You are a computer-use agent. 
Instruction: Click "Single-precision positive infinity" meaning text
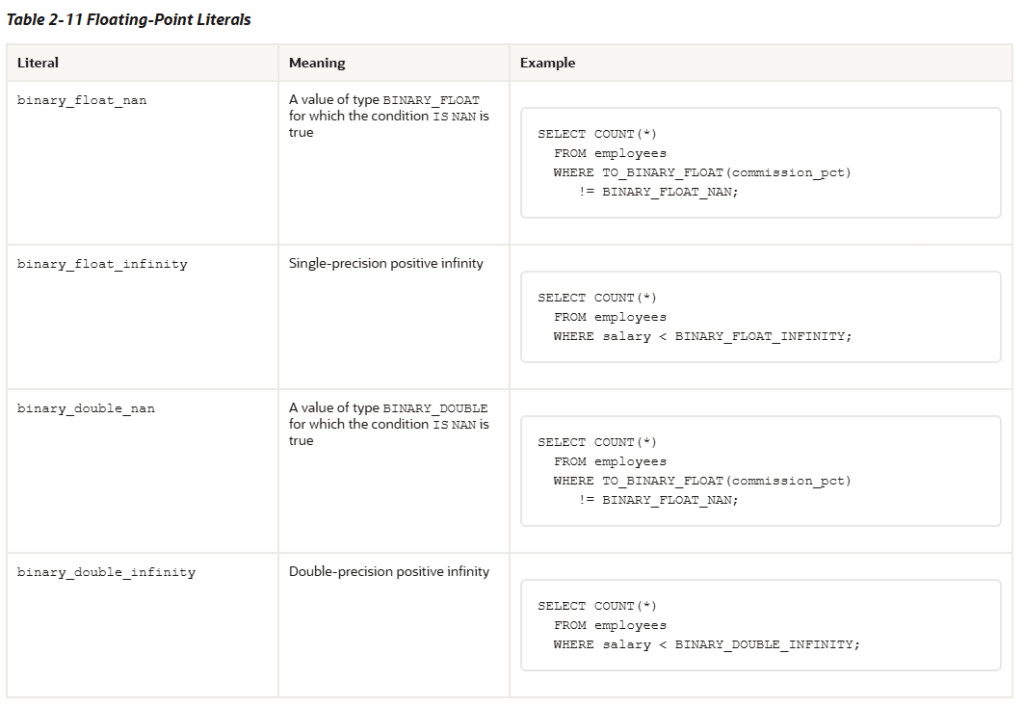[386, 264]
